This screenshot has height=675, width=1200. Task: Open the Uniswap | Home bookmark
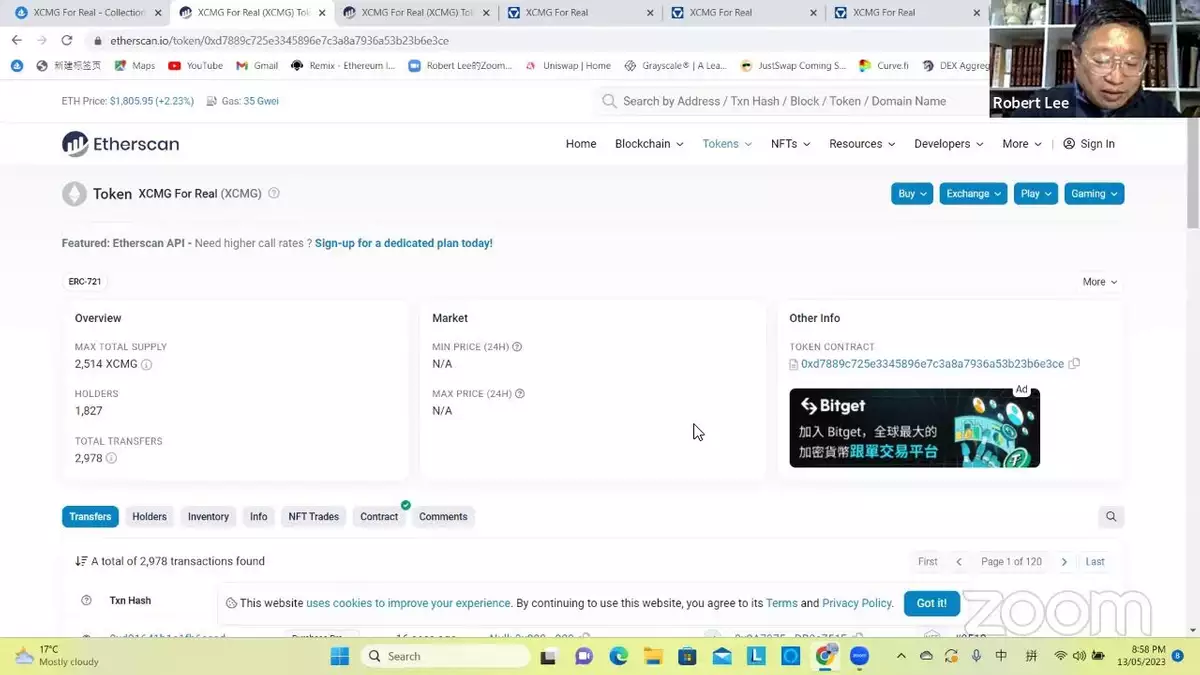click(567, 65)
